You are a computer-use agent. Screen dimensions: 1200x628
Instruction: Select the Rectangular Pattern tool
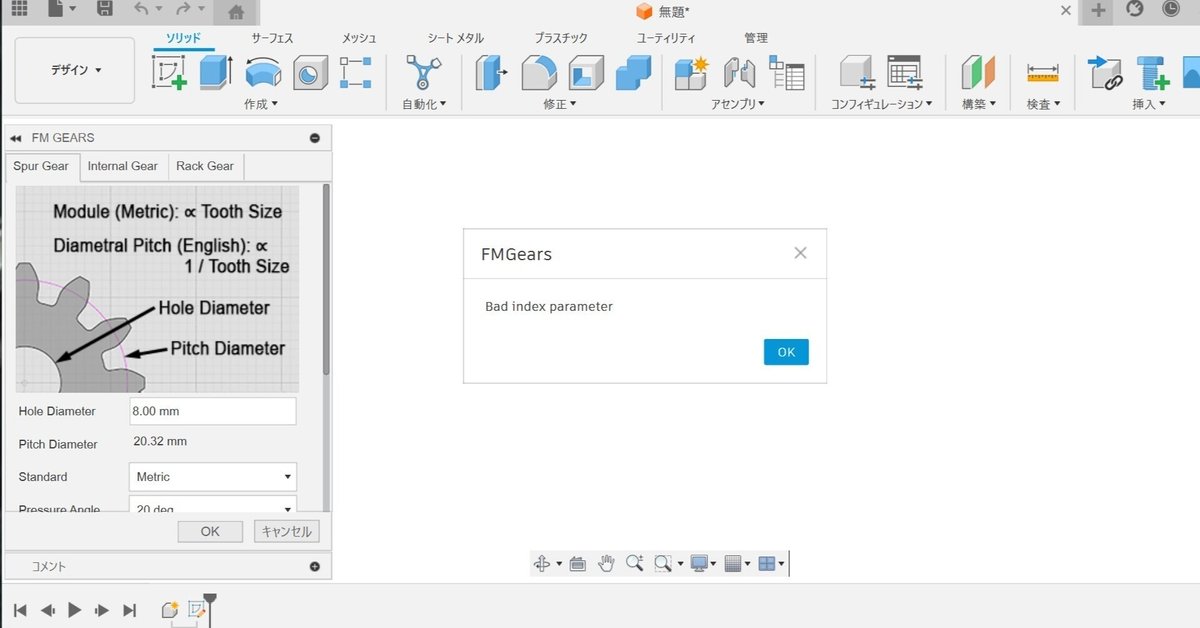[356, 73]
